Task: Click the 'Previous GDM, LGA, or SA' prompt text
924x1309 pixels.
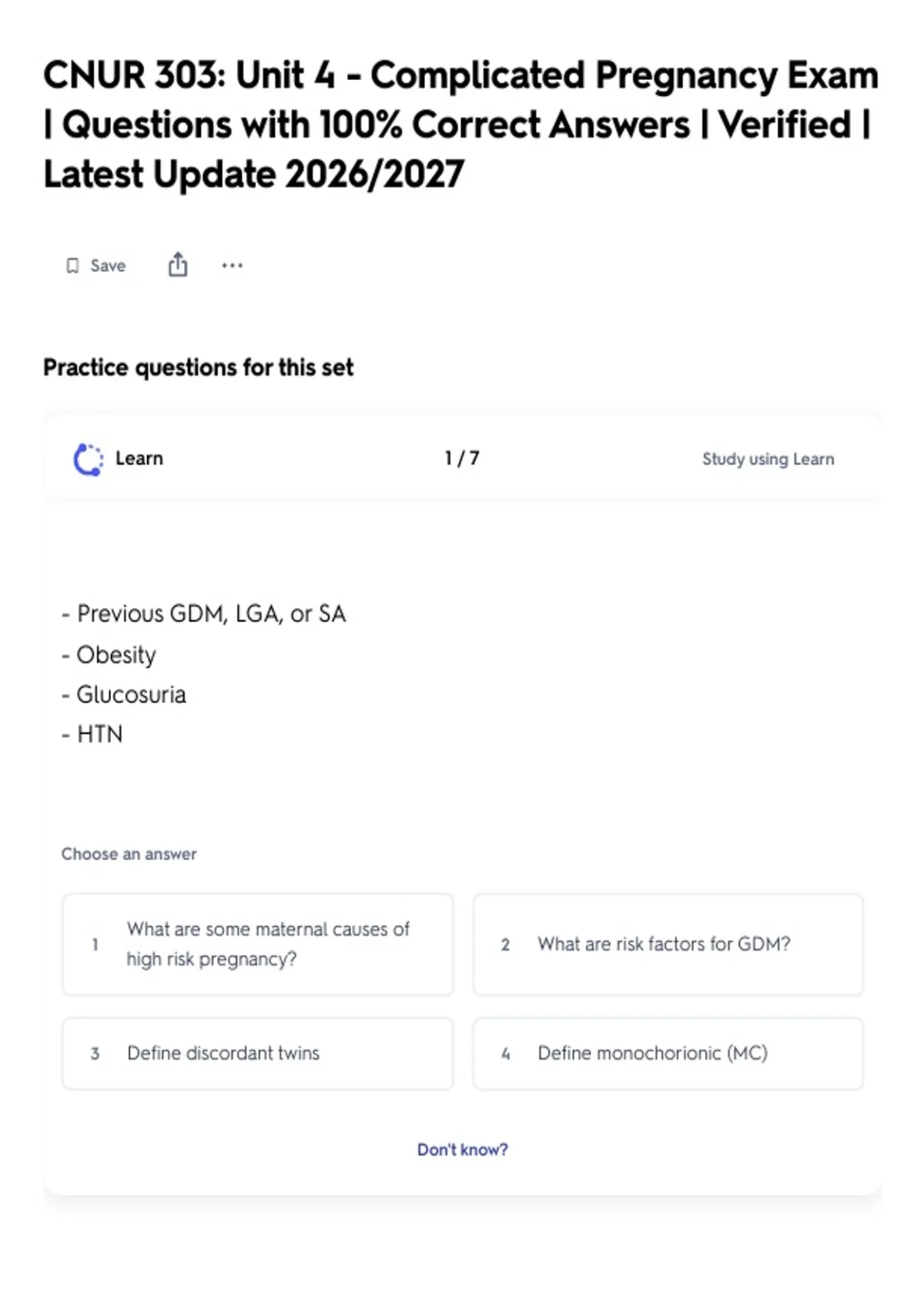Action: click(204, 614)
